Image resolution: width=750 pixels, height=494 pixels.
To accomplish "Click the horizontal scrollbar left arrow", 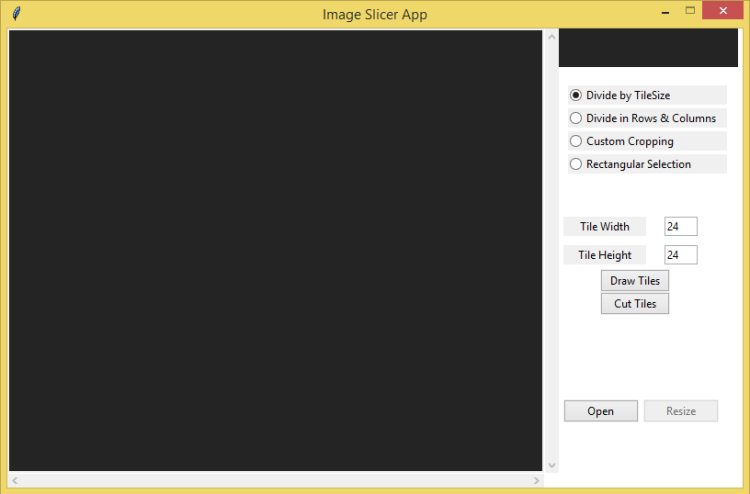I will [14, 481].
